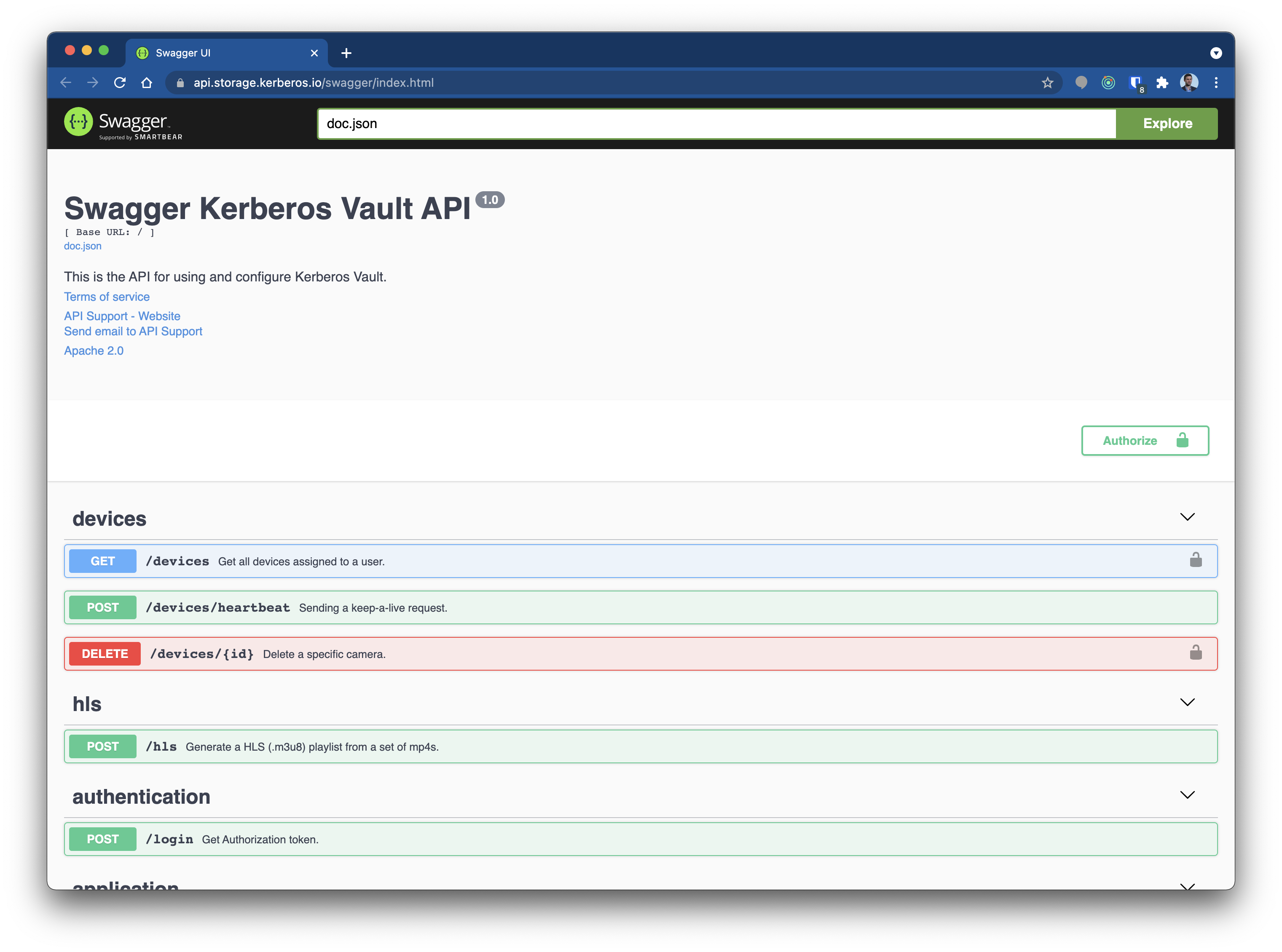Collapse the authentication section chevron

coord(1188,795)
